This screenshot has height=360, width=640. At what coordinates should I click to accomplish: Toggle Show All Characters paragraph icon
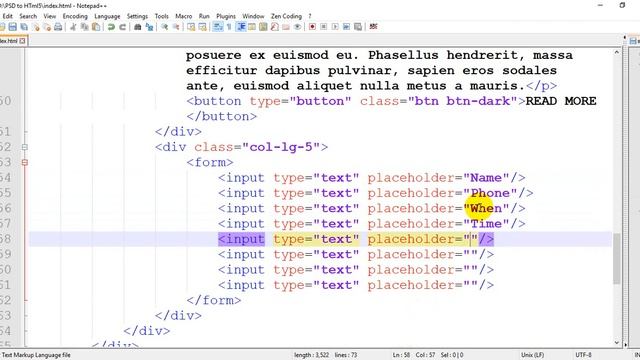[x=229, y=27]
